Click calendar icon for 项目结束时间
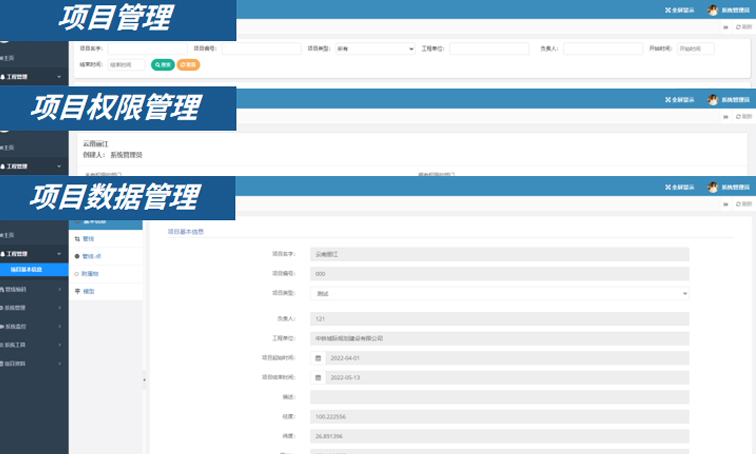 click(318, 377)
